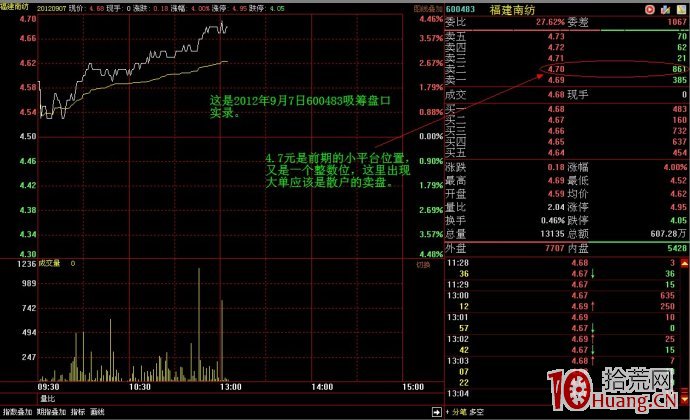Click the 10:30 label on time axis
Image resolution: width=690 pixels, height=420 pixels.
(x=139, y=387)
